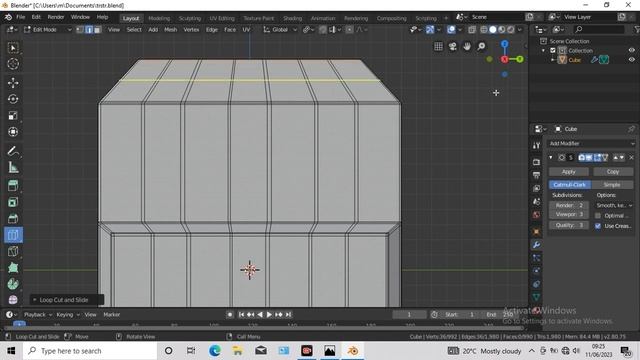The width and height of the screenshot is (640, 360).
Task: Jump to the animation start
Action: 241,315
